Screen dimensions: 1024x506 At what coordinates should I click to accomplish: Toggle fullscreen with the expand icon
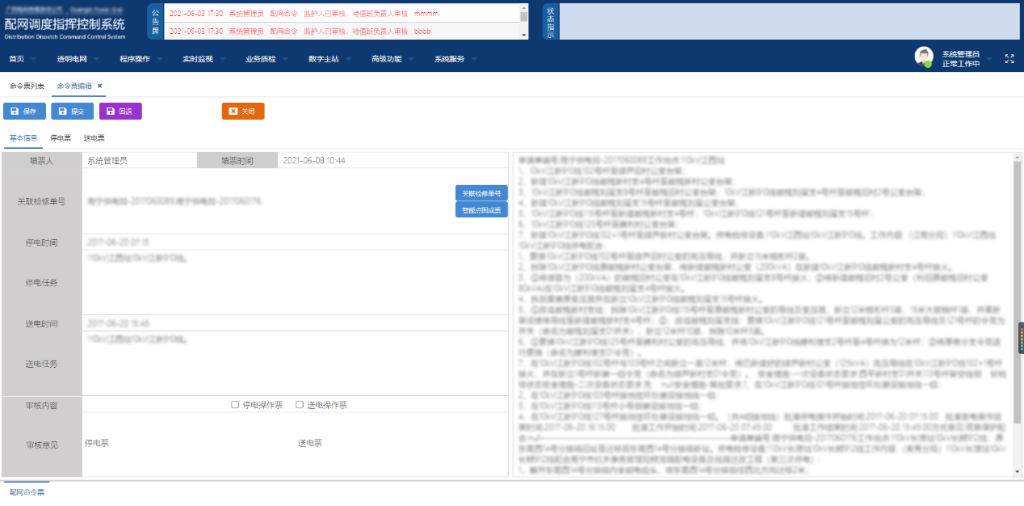coord(1007,58)
